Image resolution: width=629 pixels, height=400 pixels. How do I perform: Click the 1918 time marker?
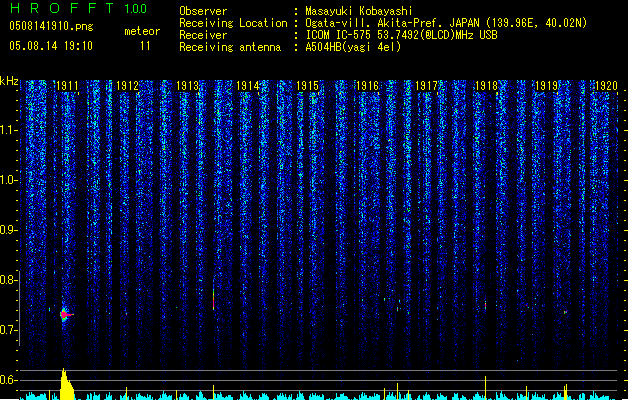486,86
